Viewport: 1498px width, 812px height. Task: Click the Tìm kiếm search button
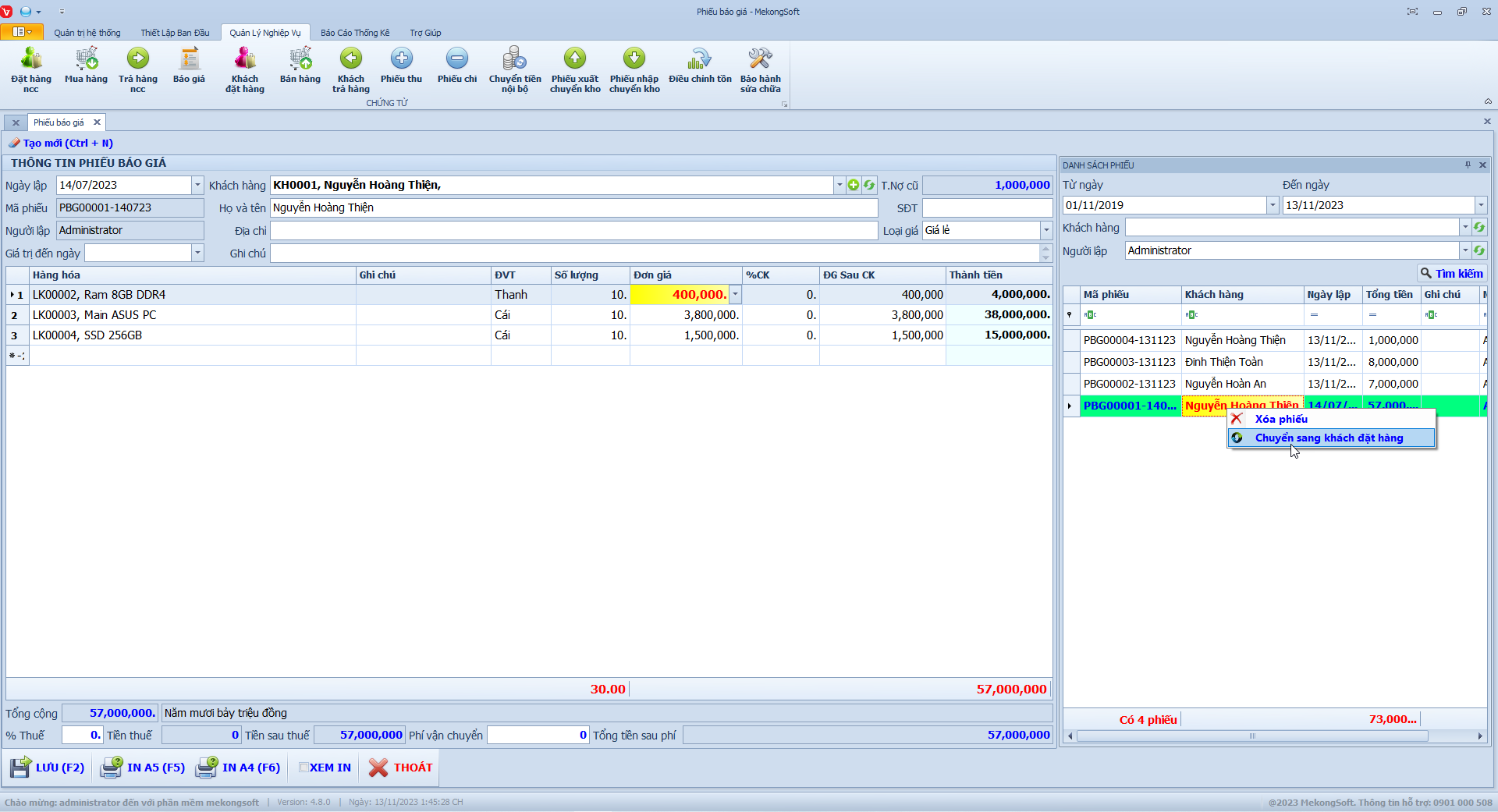coord(1451,274)
